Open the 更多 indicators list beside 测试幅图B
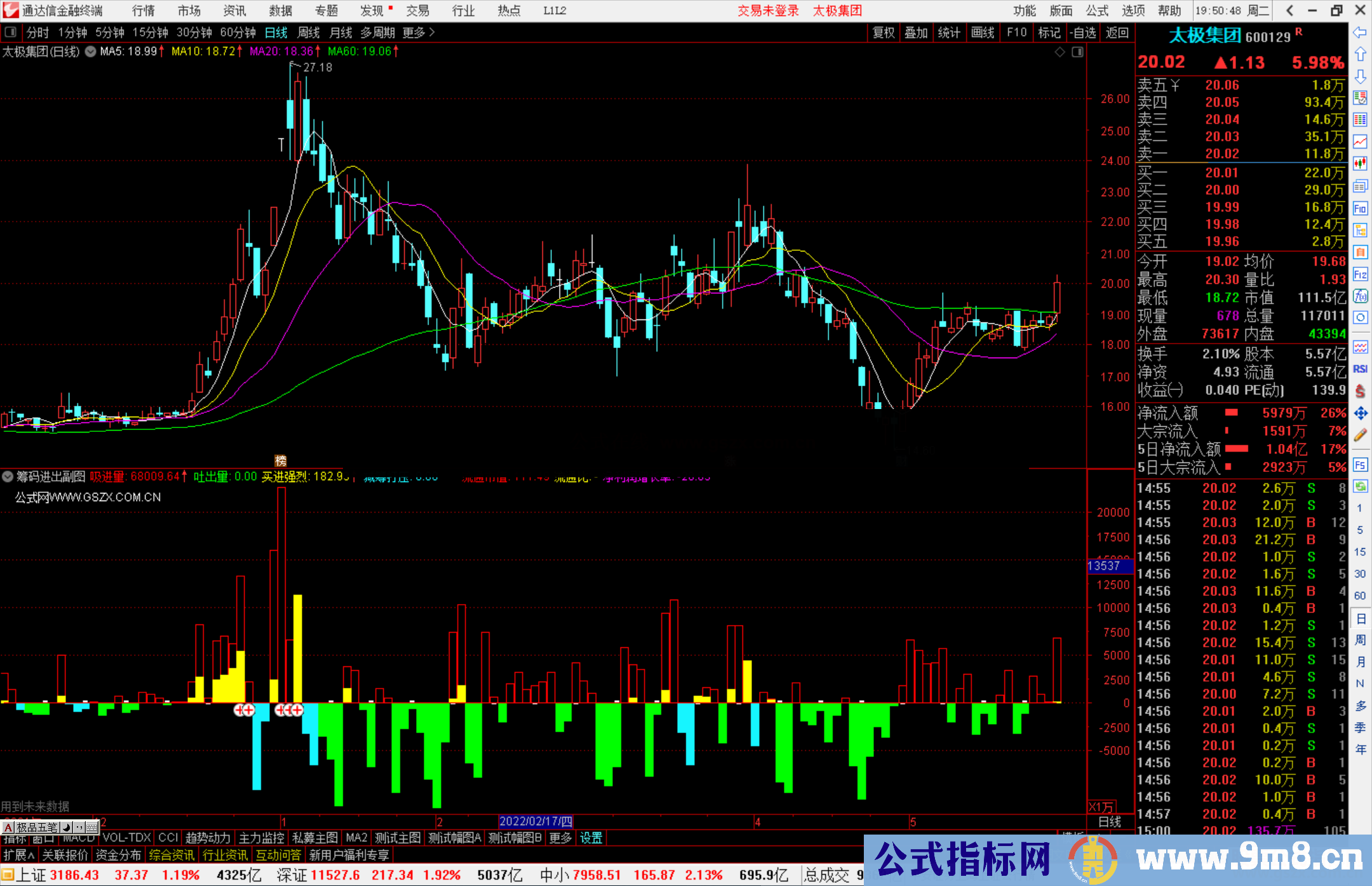Image resolution: width=1372 pixels, height=886 pixels. [x=560, y=838]
